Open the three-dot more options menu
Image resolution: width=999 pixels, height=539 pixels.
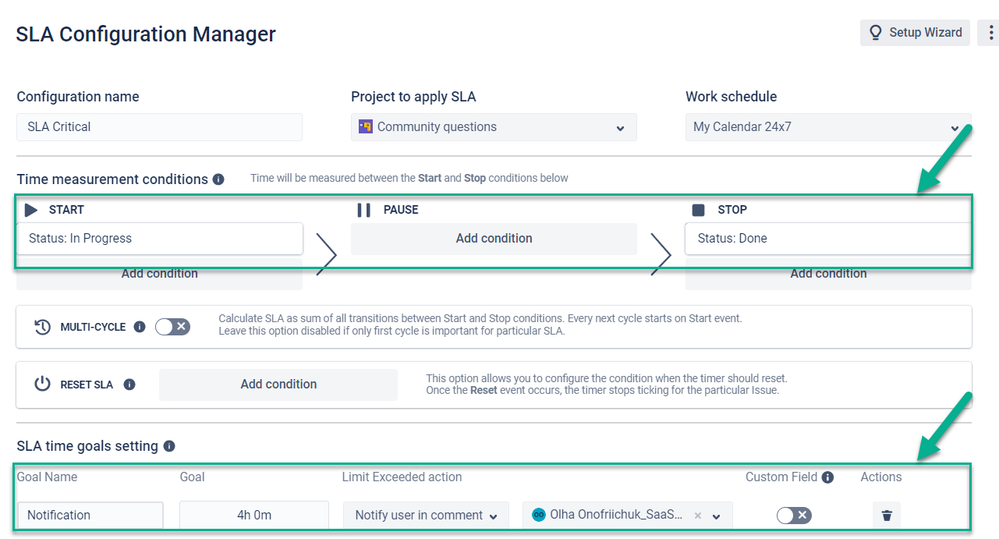coord(990,32)
